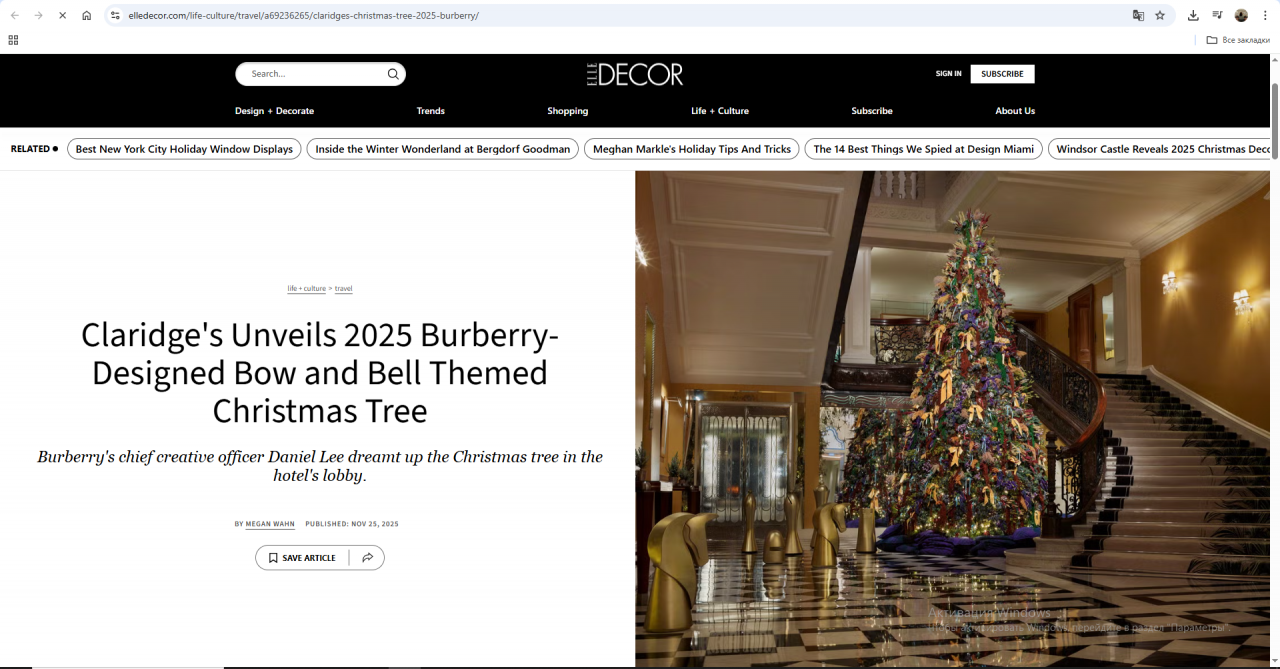Select Shopping in the navigation bar

pyautogui.click(x=567, y=111)
